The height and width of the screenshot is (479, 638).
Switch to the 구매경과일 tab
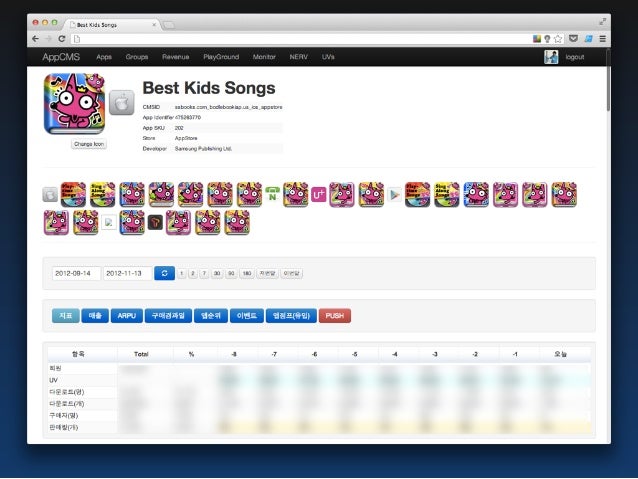168,315
